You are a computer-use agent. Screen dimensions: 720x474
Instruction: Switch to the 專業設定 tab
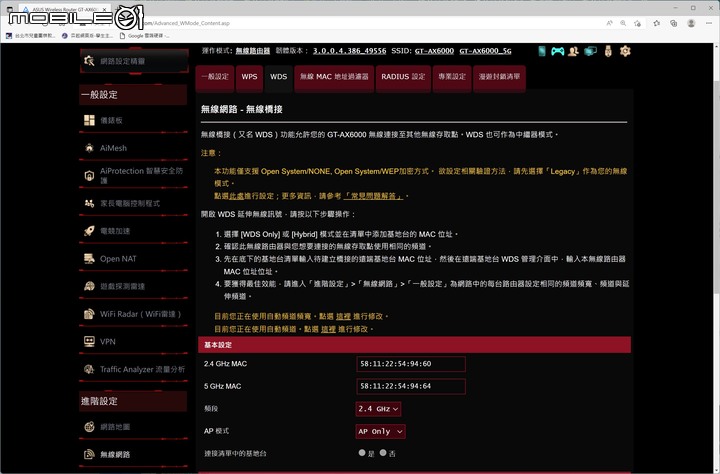pos(452,77)
